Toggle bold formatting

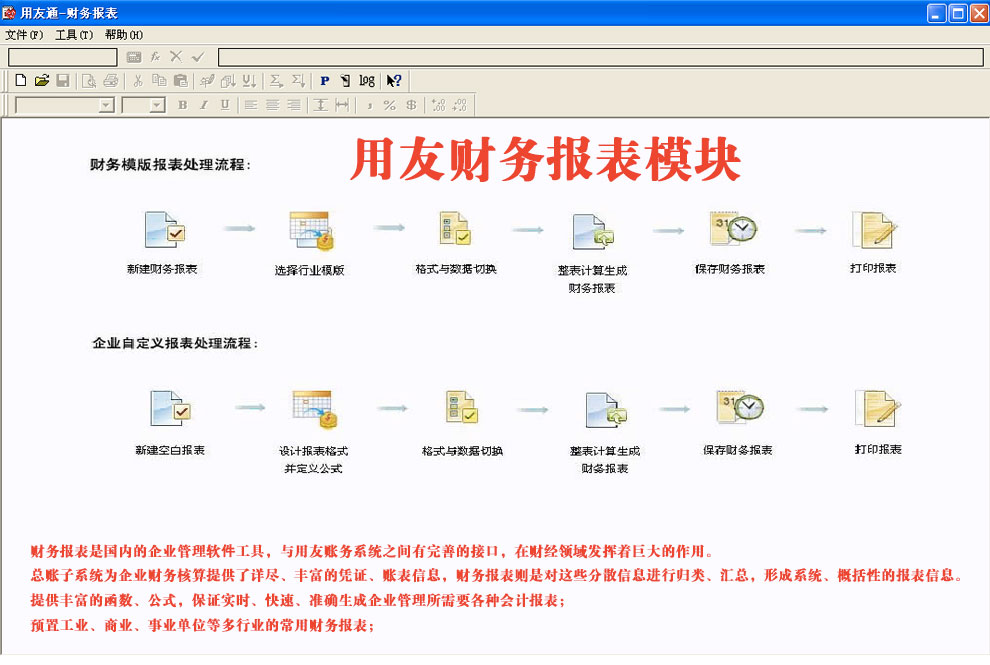click(182, 105)
